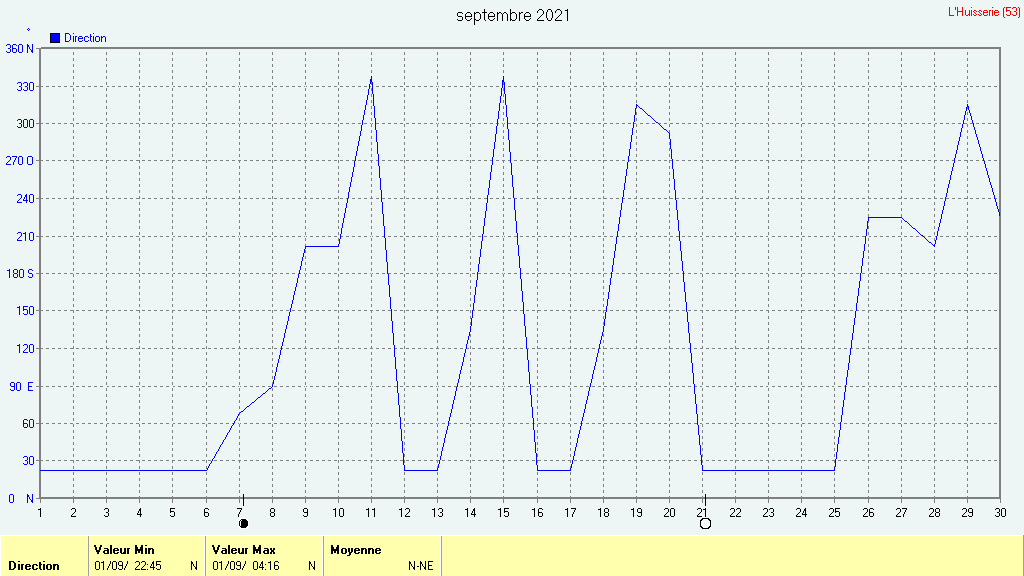The width and height of the screenshot is (1024, 576).
Task: Click the Valeur Max column header
Action: (x=244, y=550)
